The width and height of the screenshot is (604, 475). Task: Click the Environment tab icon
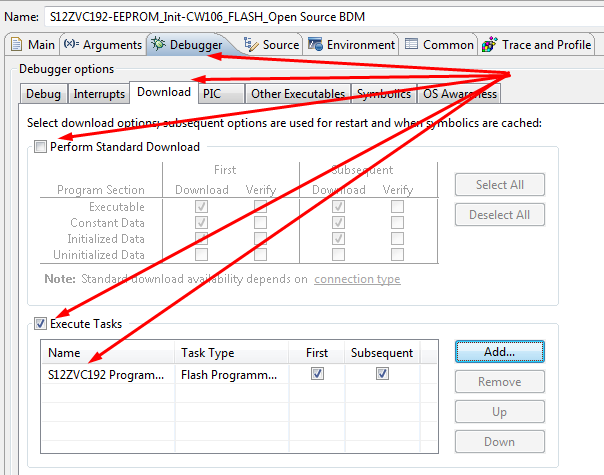pos(315,44)
